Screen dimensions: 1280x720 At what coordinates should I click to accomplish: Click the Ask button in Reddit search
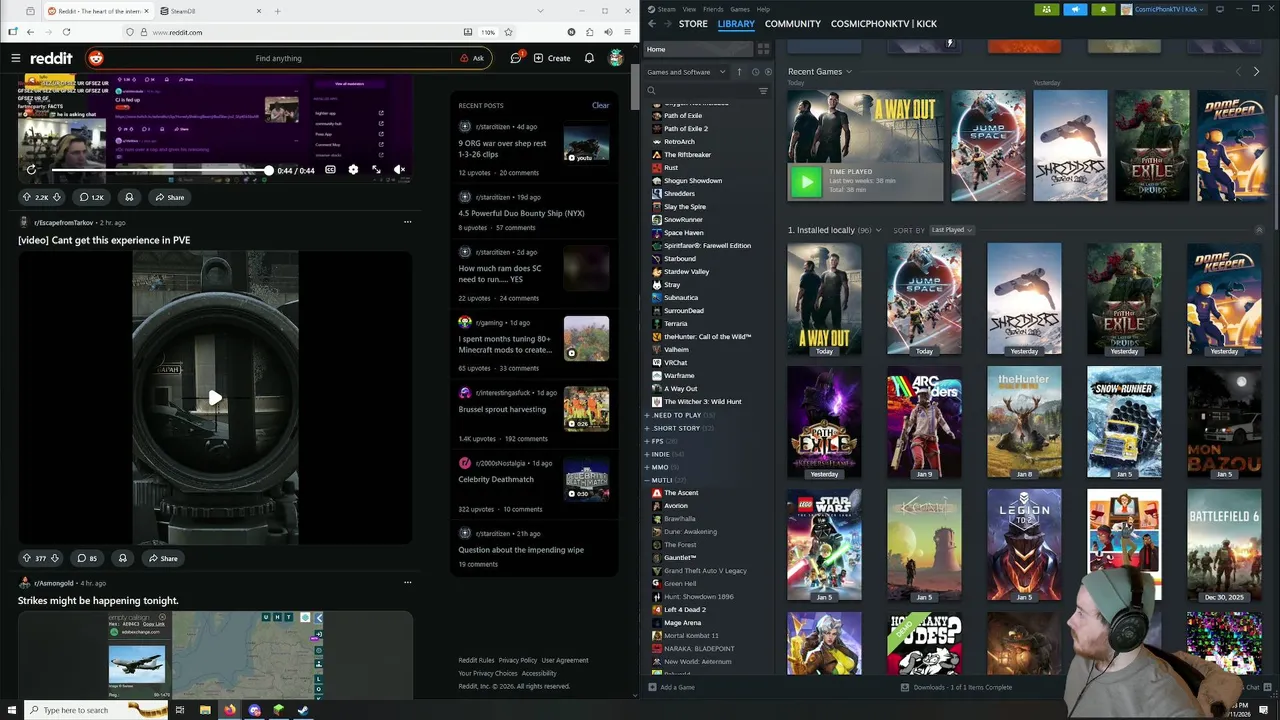[472, 58]
